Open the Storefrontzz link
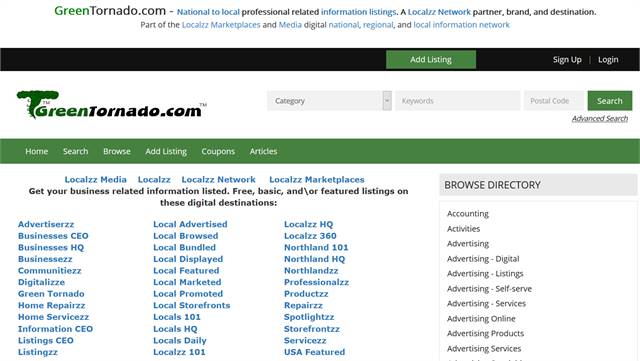This screenshot has height=361, width=640. [312, 329]
